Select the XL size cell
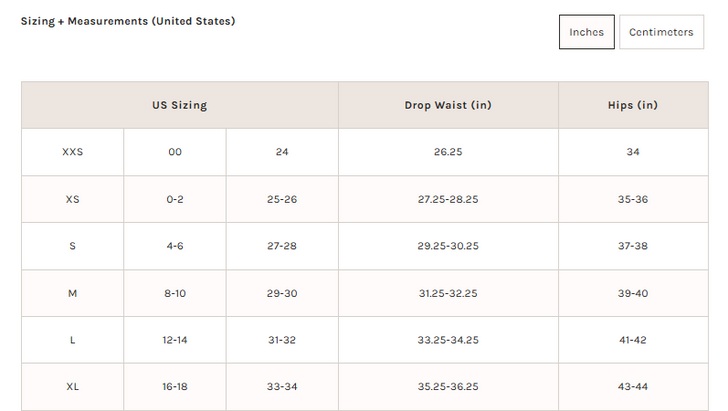728x411 pixels. point(72,386)
